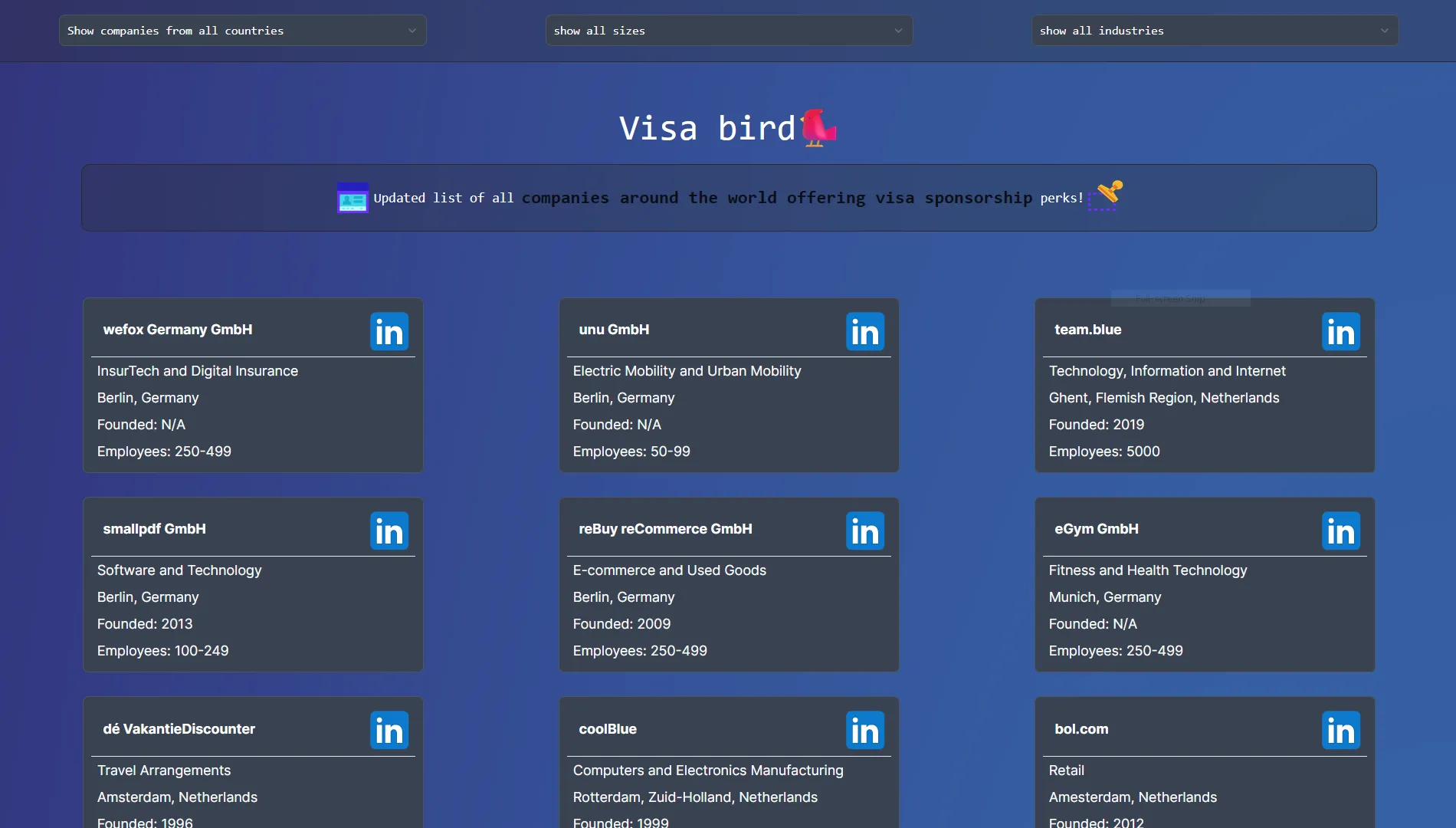Select the 'reBuy reCommerce GmbH' company name
The image size is (1456, 828).
point(665,529)
